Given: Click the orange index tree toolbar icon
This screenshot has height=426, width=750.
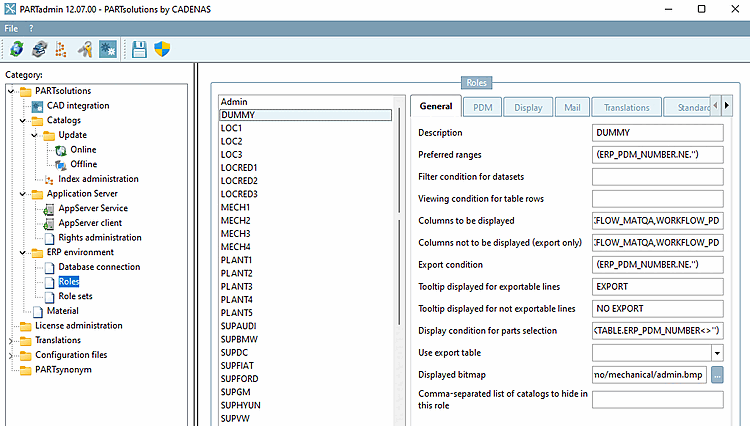Looking at the screenshot, I should point(61,49).
